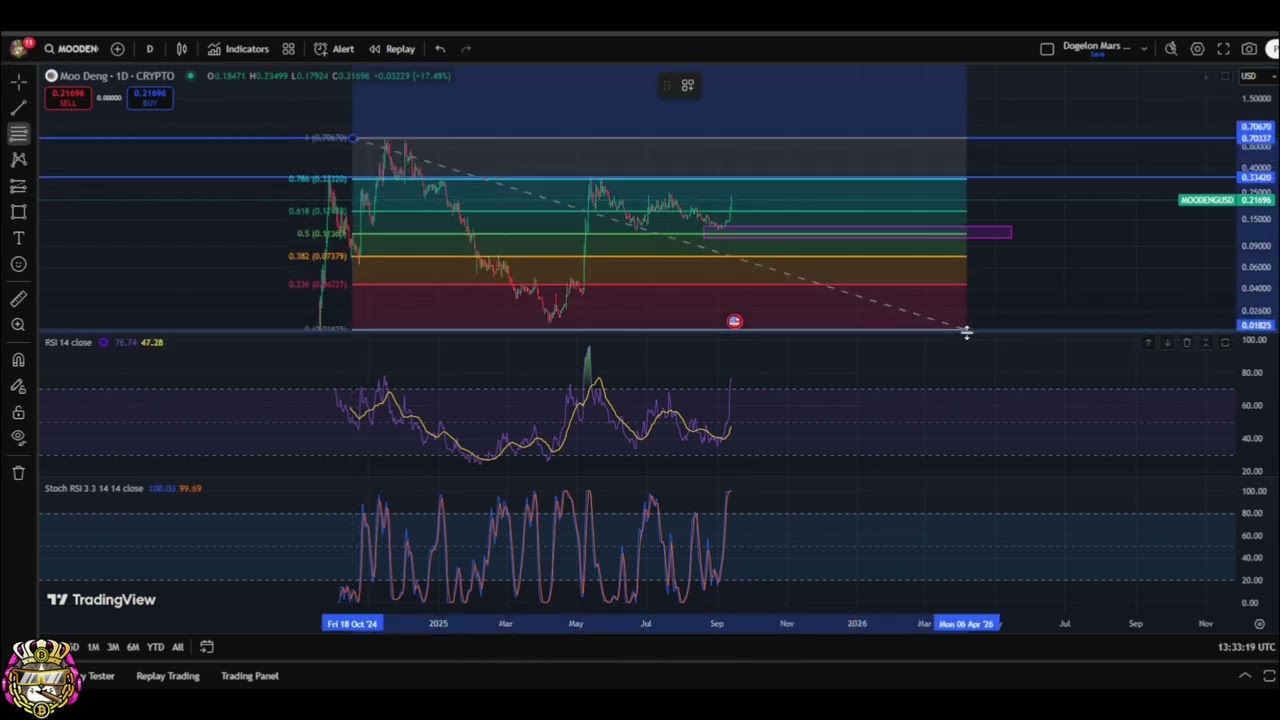
Task: Undo the last chart action
Action: (x=440, y=48)
